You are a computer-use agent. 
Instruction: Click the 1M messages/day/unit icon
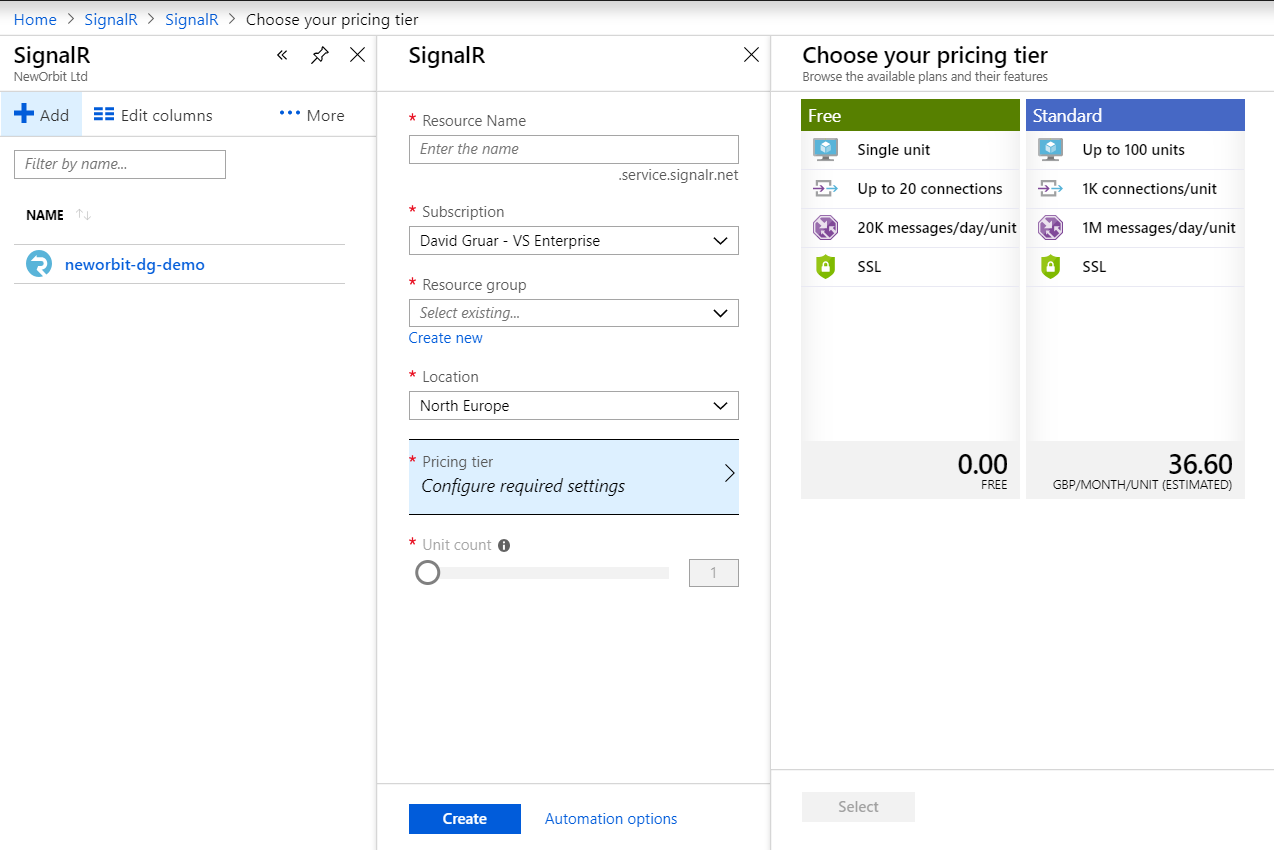click(x=1050, y=228)
